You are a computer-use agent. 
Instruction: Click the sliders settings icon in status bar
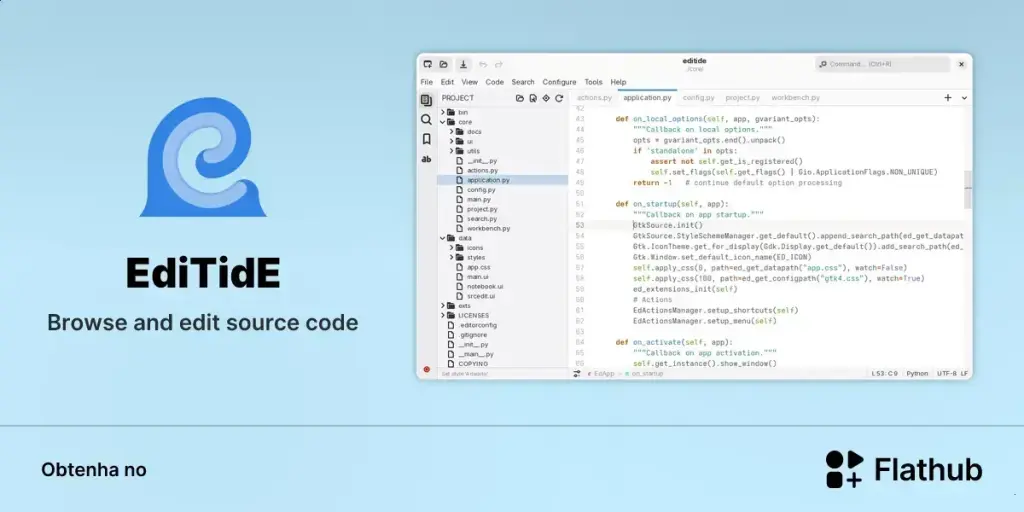click(577, 374)
